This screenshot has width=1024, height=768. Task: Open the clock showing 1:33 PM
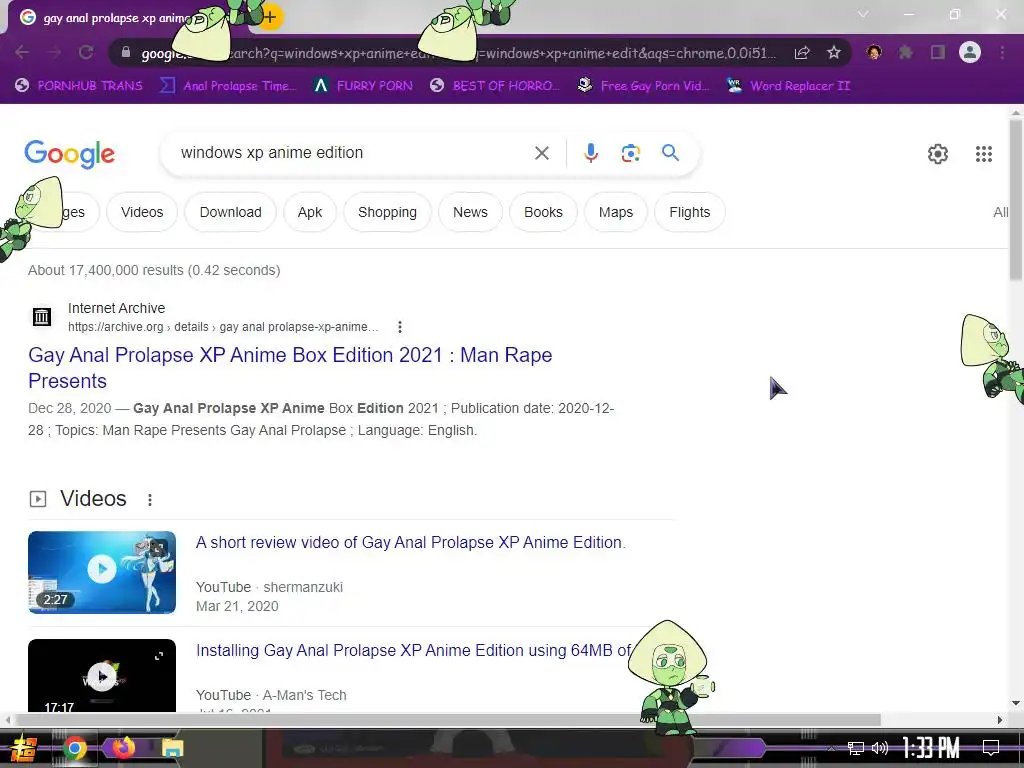click(x=931, y=748)
